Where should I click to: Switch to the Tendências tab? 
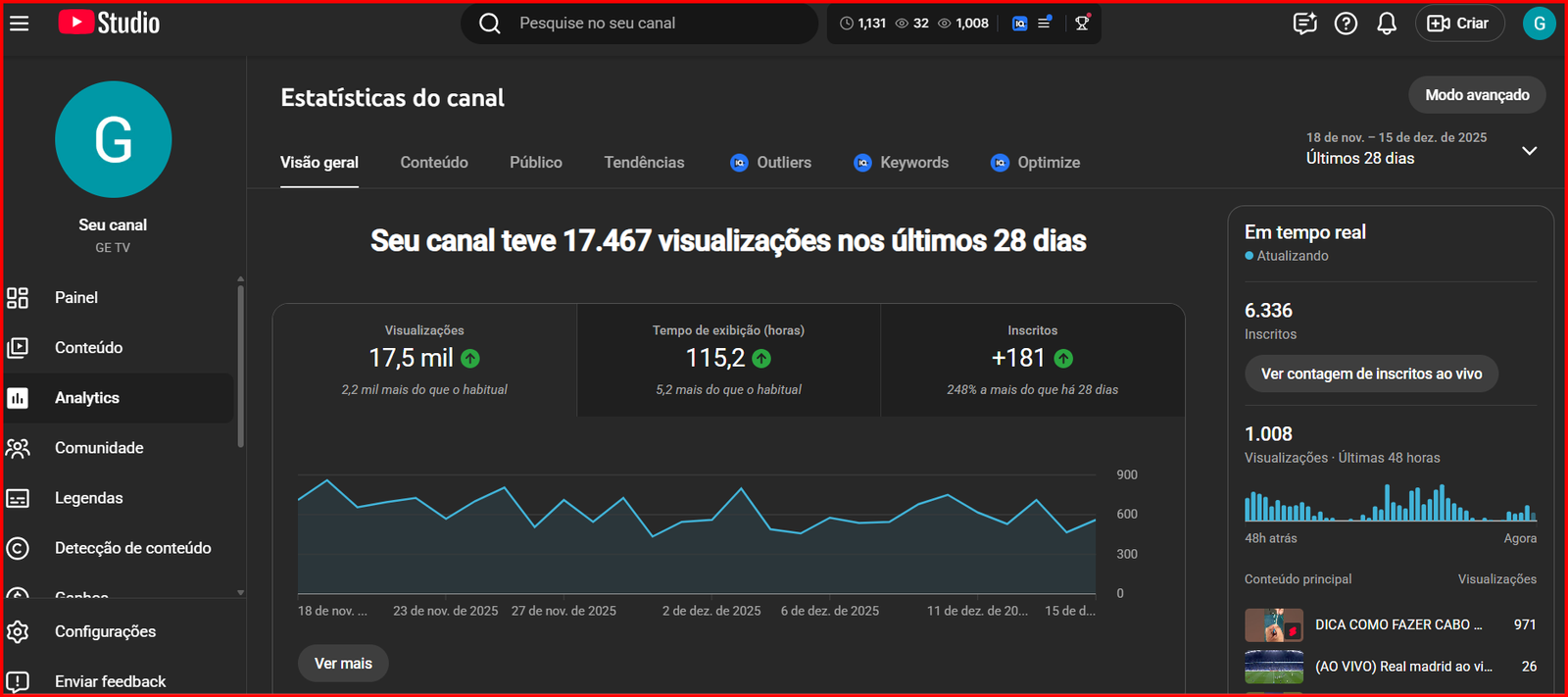(x=644, y=163)
